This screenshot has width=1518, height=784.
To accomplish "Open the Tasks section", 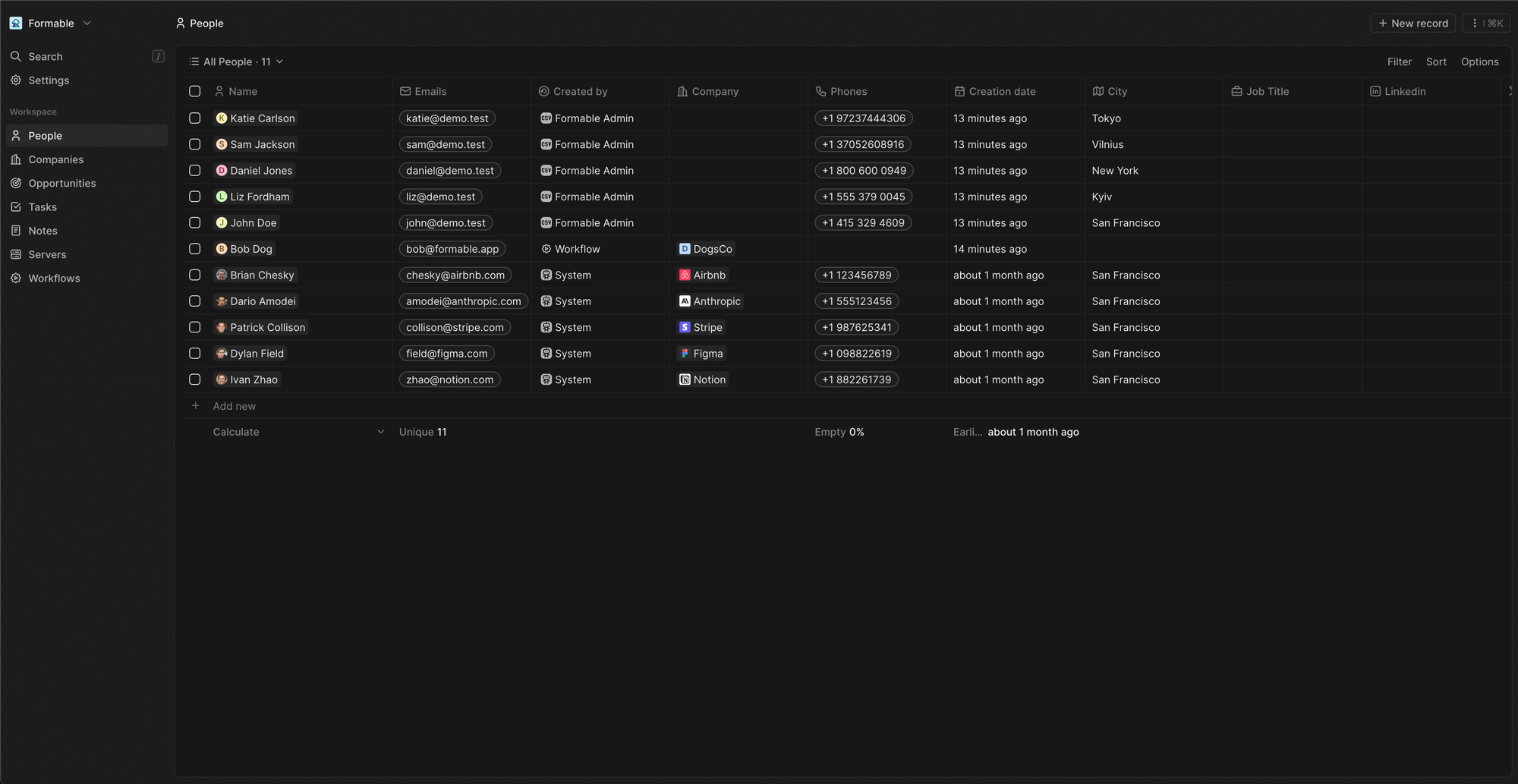I will point(43,206).
